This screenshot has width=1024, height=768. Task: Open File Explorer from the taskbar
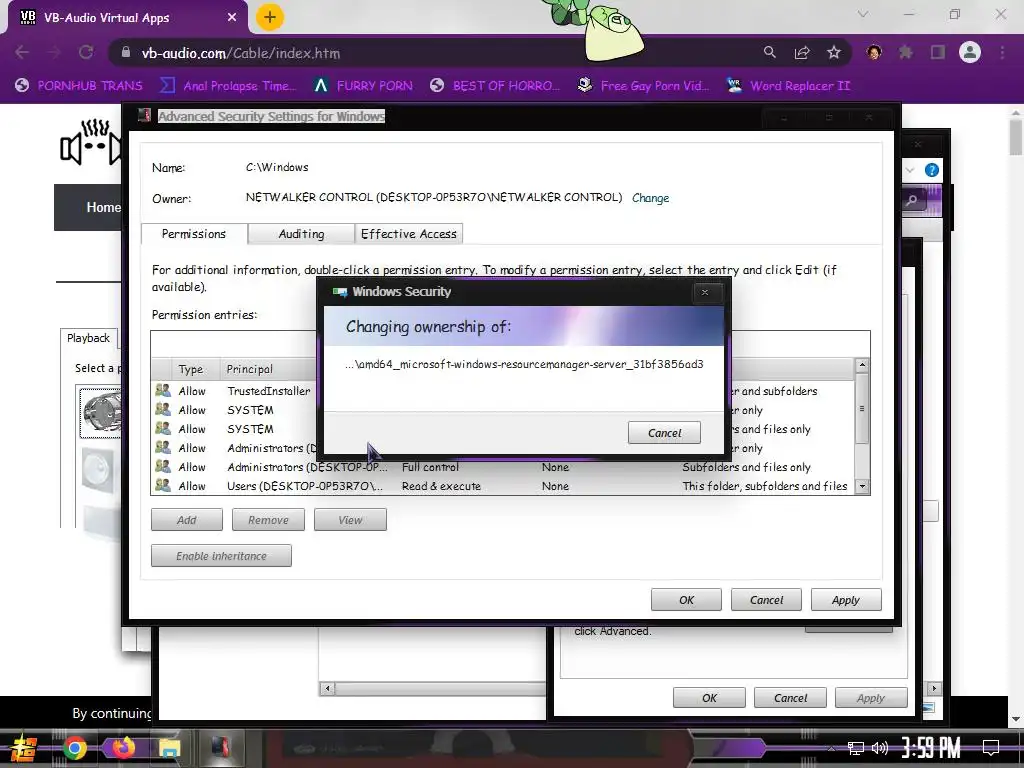click(x=169, y=748)
